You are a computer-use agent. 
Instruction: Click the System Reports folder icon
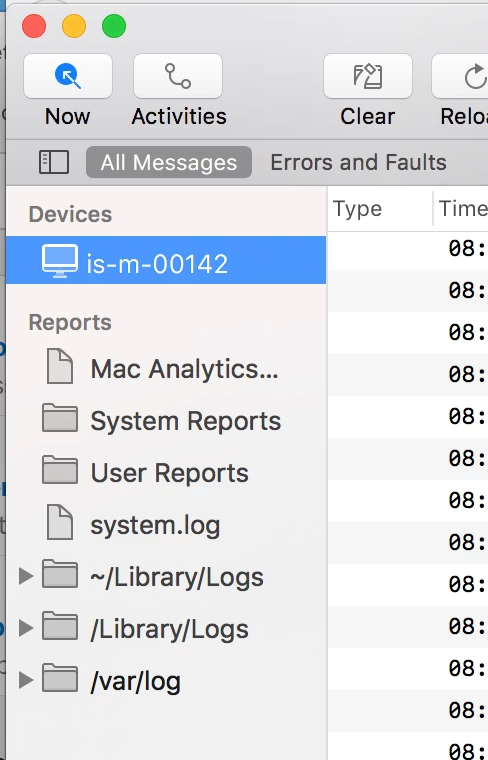click(60, 418)
